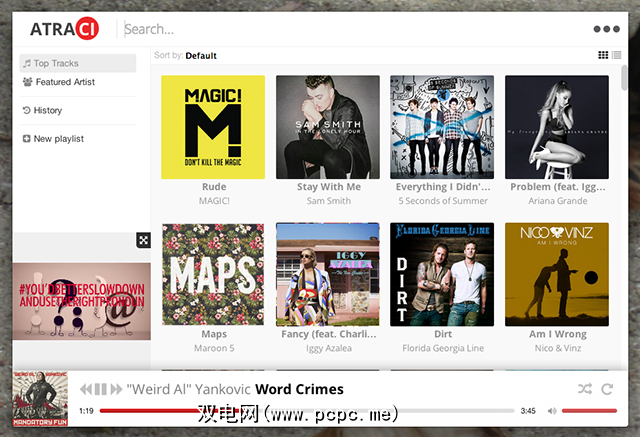Click the New playlist plus icon
Image resolution: width=640 pixels, height=437 pixels.
[27, 139]
